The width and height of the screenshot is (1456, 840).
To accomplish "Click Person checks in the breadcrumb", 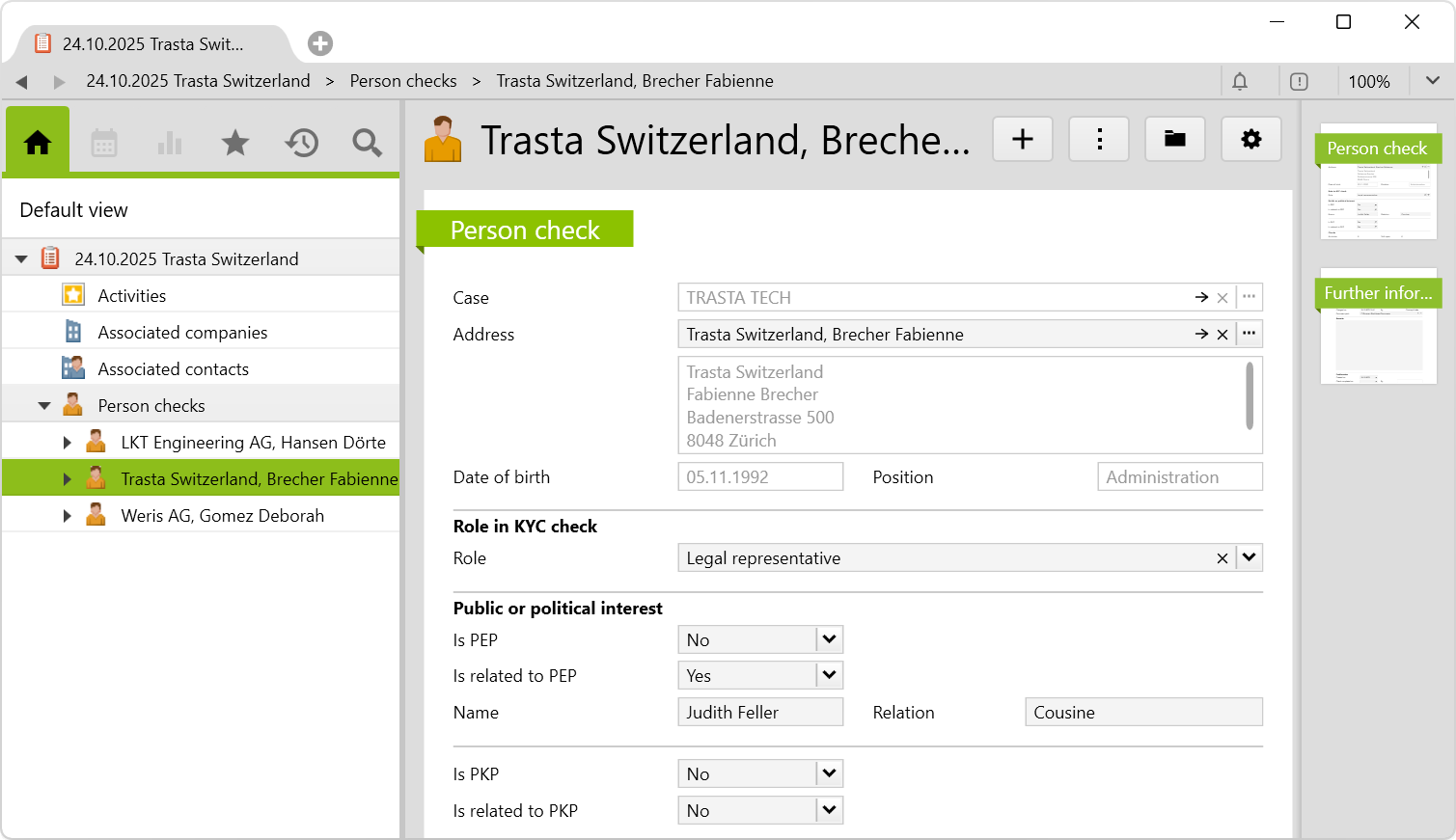I will 403,81.
